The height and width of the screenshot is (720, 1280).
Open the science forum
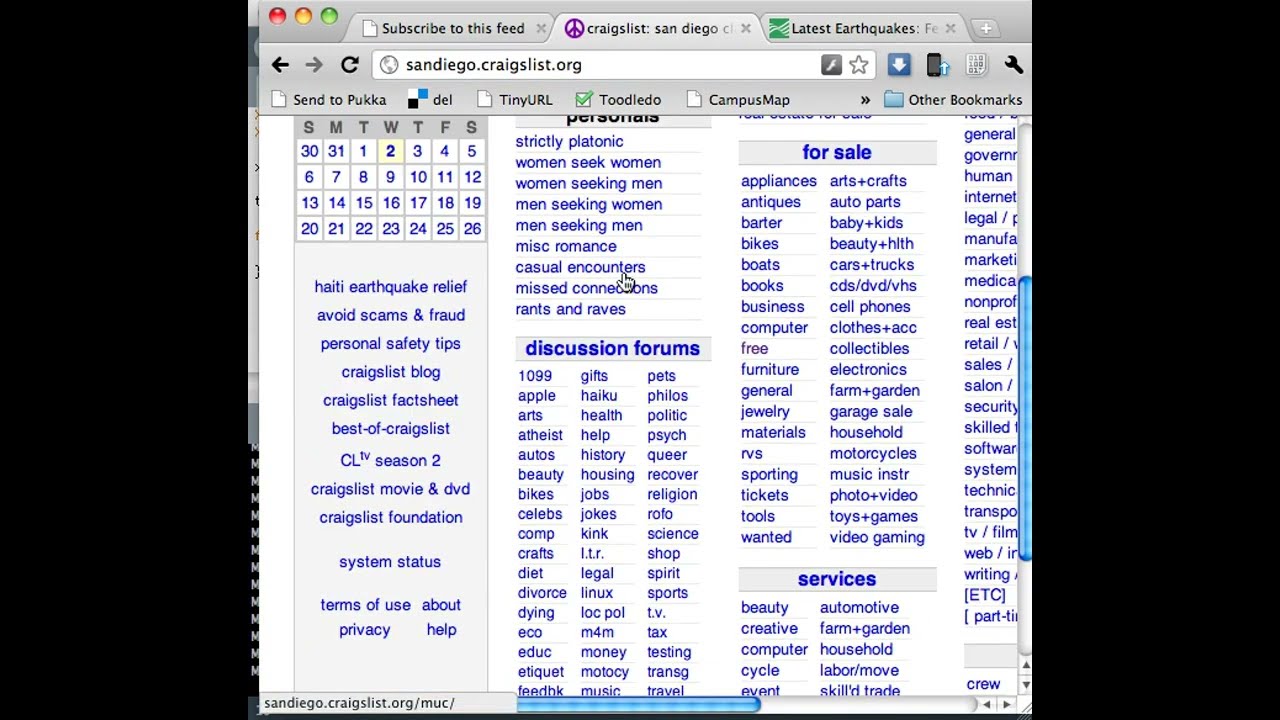[673, 534]
